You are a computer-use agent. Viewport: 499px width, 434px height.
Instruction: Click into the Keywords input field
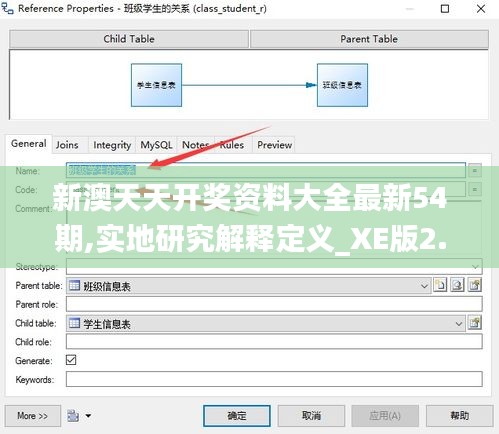274,379
